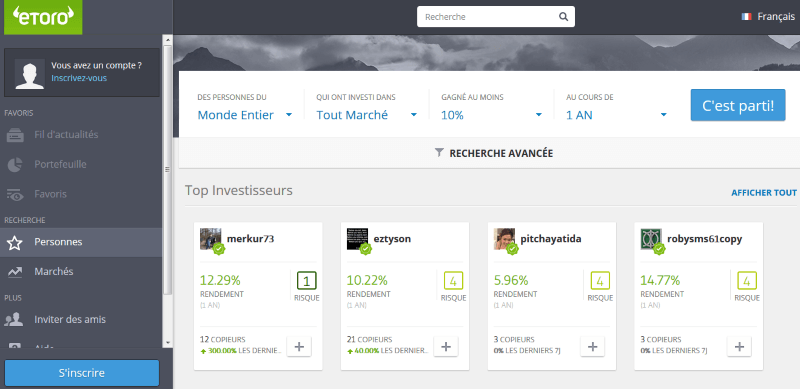Open merkur73 username link
Viewport: 800px width, 389px height.
pyautogui.click(x=251, y=239)
